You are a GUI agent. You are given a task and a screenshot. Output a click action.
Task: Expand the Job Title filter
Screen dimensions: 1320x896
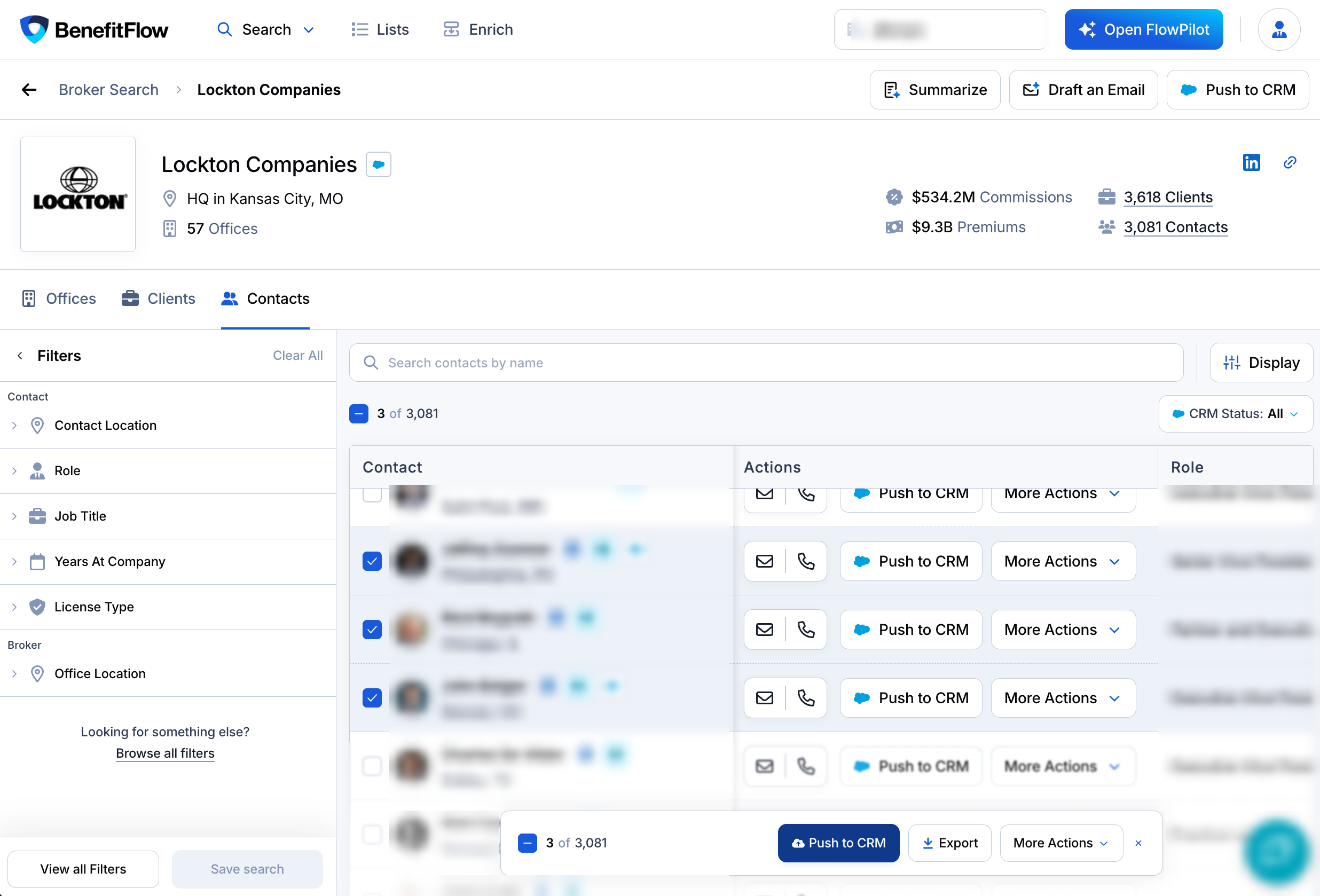[x=168, y=516]
